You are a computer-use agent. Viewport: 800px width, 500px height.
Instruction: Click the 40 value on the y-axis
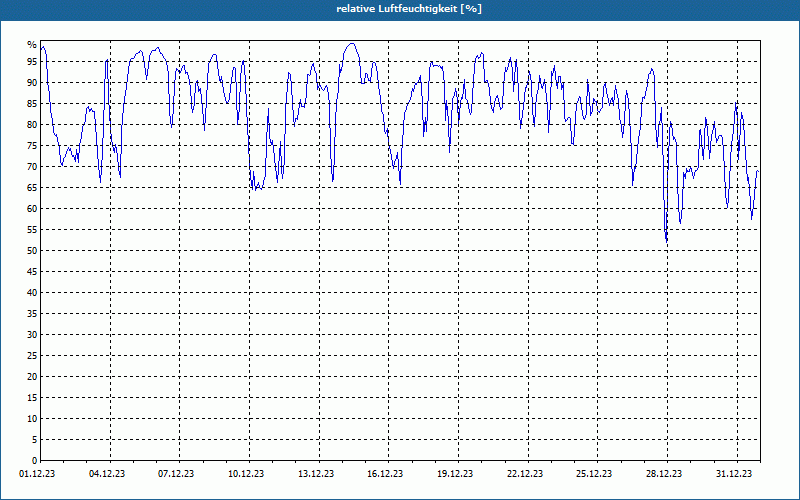(x=32, y=293)
